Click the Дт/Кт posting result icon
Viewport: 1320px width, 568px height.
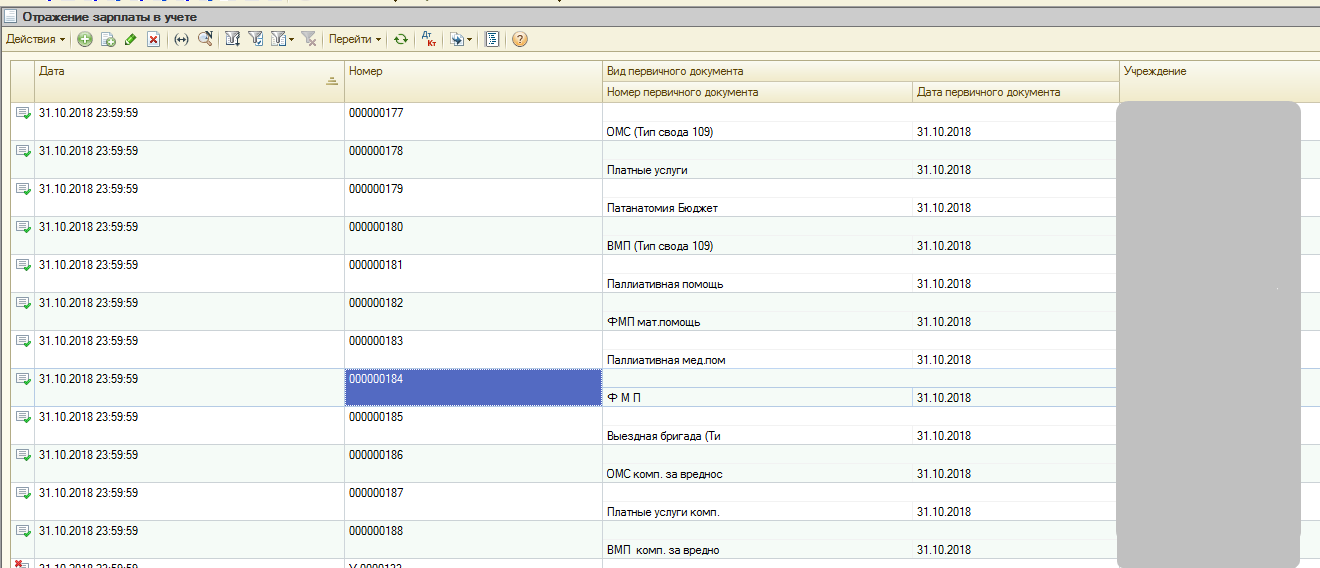[x=429, y=39]
